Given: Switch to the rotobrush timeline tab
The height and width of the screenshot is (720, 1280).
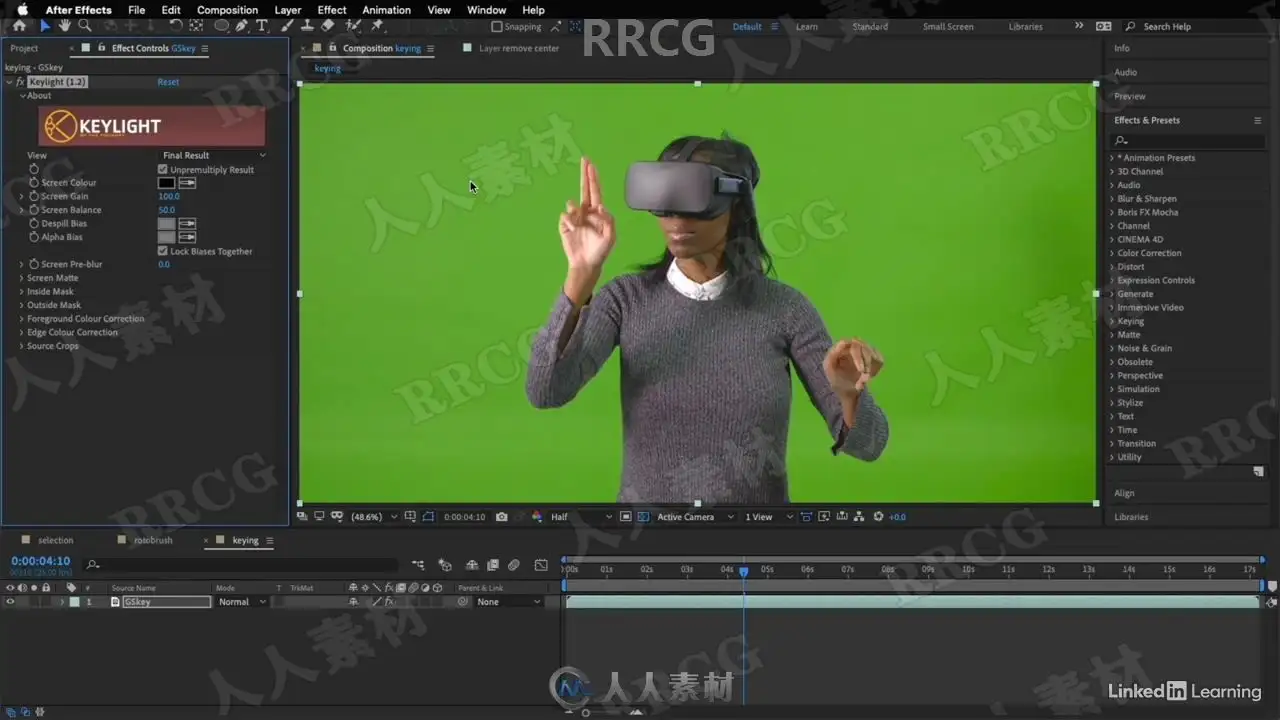Looking at the screenshot, I should tap(153, 540).
